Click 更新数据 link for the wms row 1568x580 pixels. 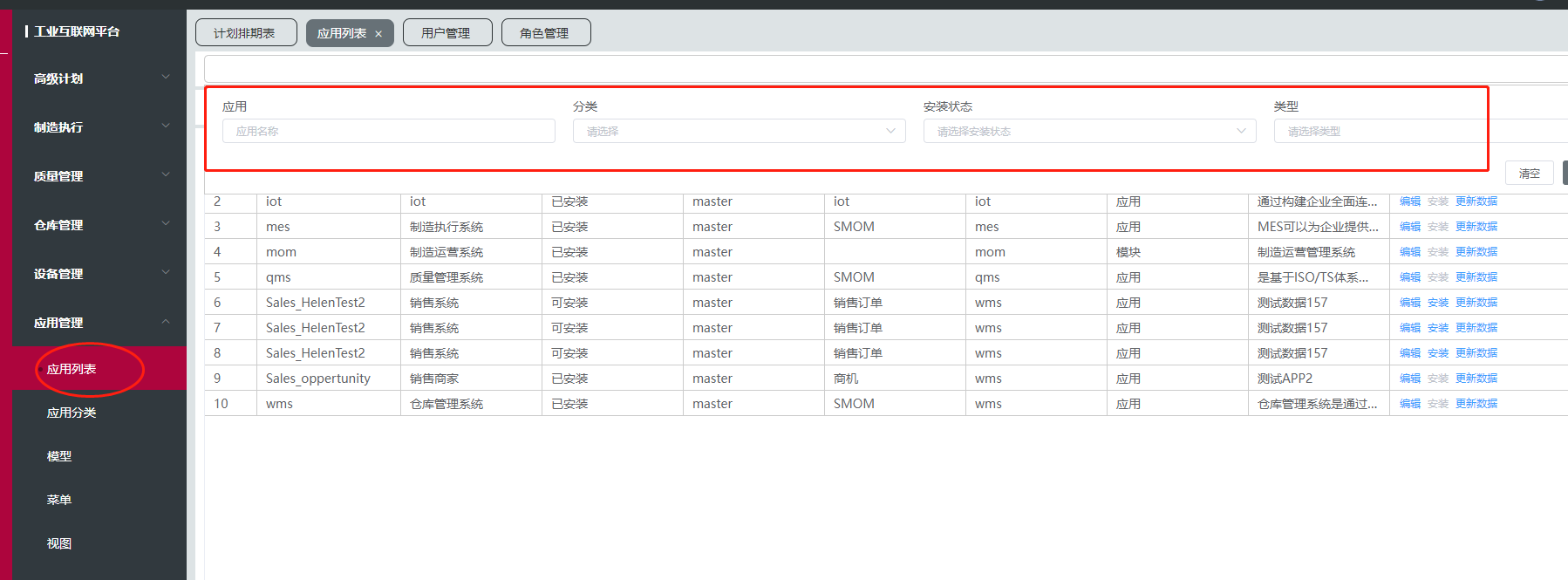1476,404
